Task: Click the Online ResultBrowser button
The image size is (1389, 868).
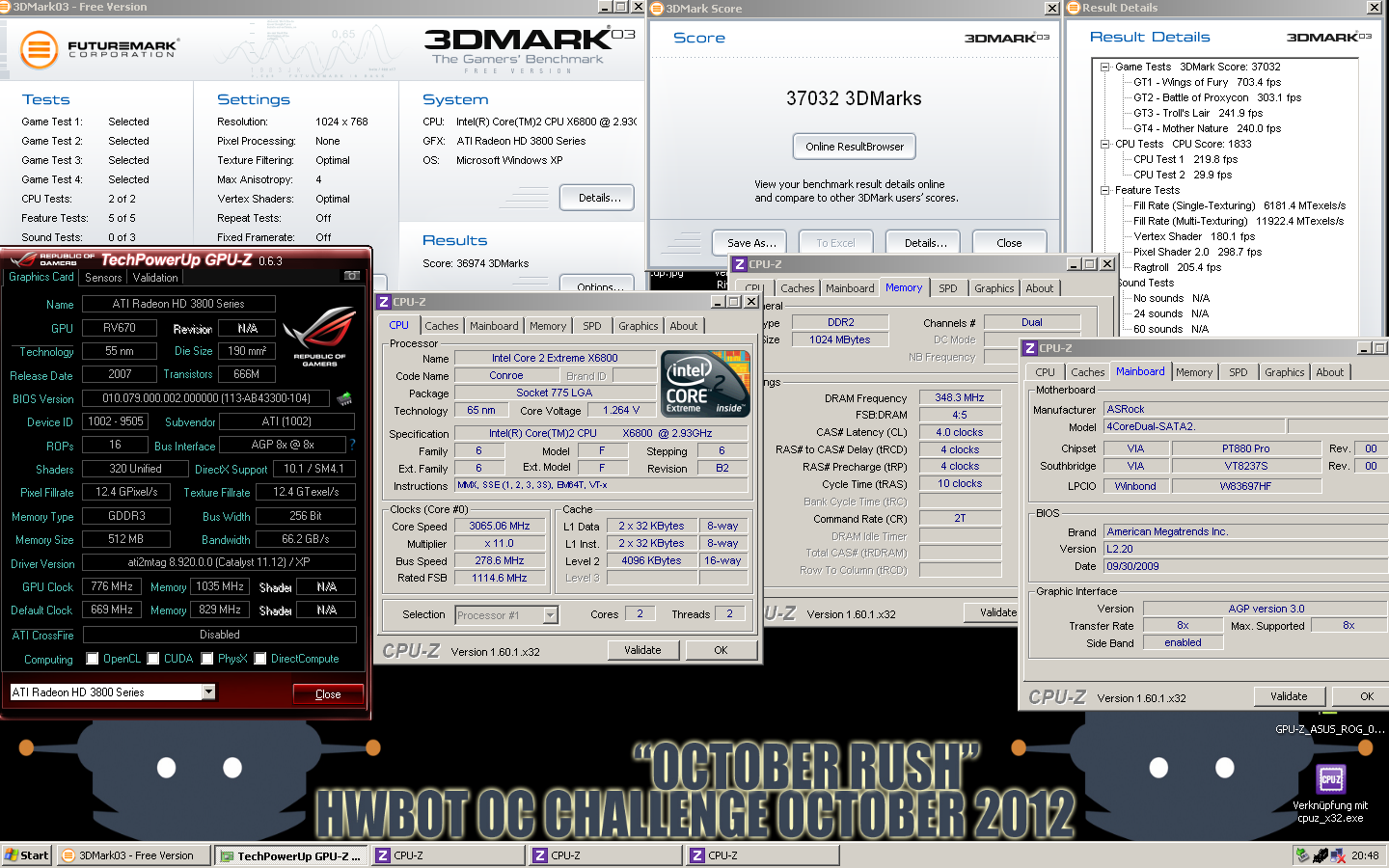Action: [x=855, y=147]
